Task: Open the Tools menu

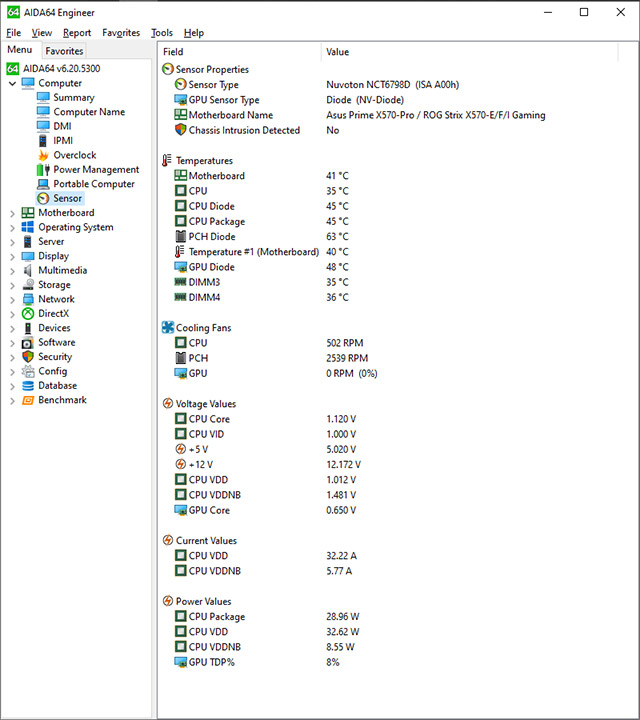Action: [x=162, y=33]
